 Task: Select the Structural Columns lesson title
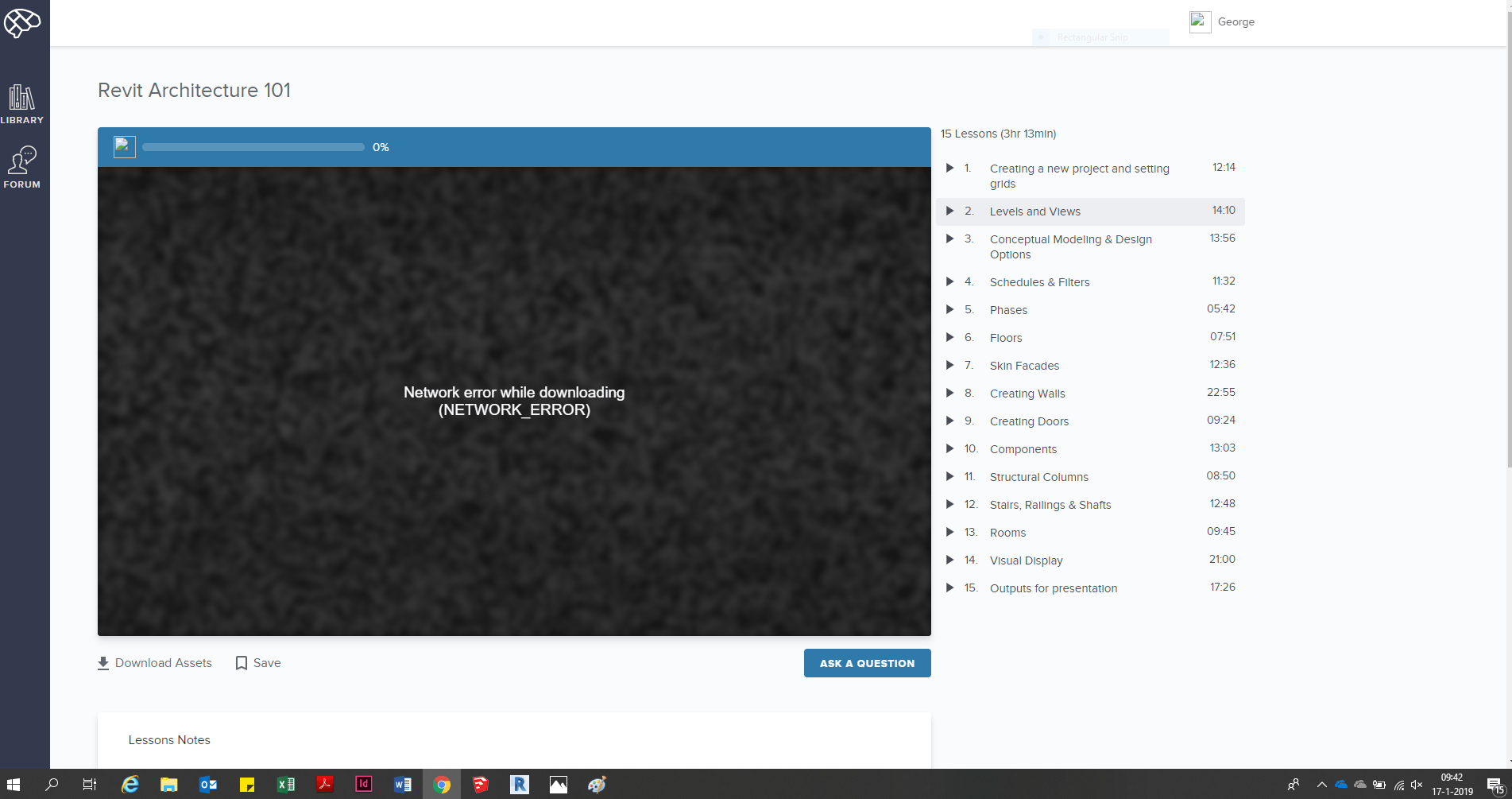tap(1038, 477)
